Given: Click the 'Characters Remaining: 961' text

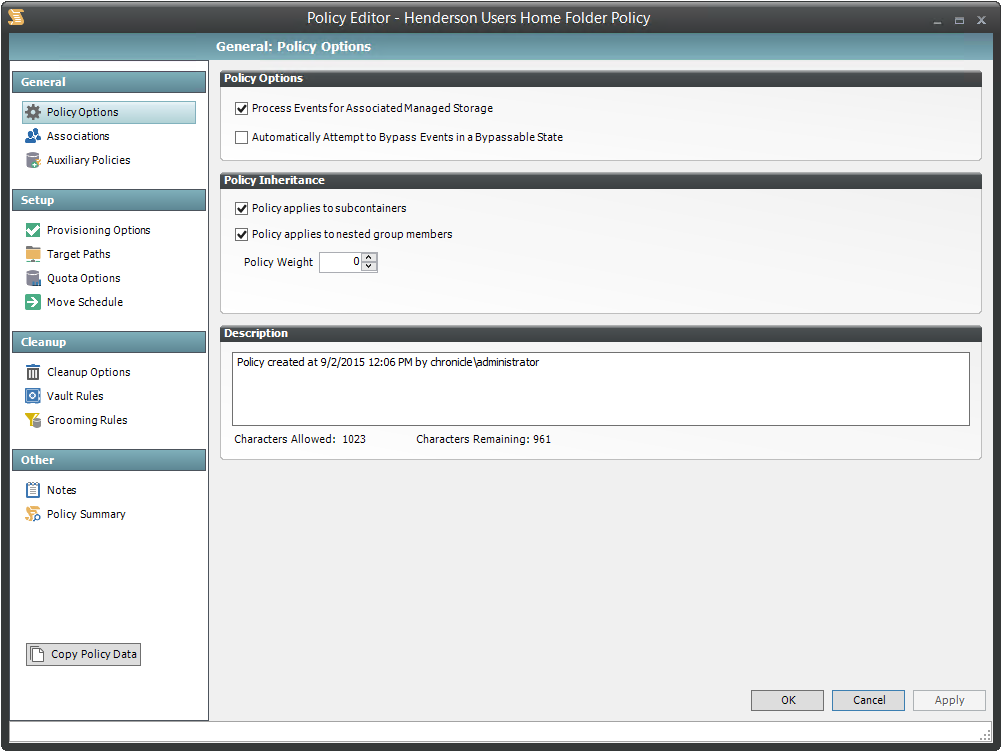Looking at the screenshot, I should [483, 439].
